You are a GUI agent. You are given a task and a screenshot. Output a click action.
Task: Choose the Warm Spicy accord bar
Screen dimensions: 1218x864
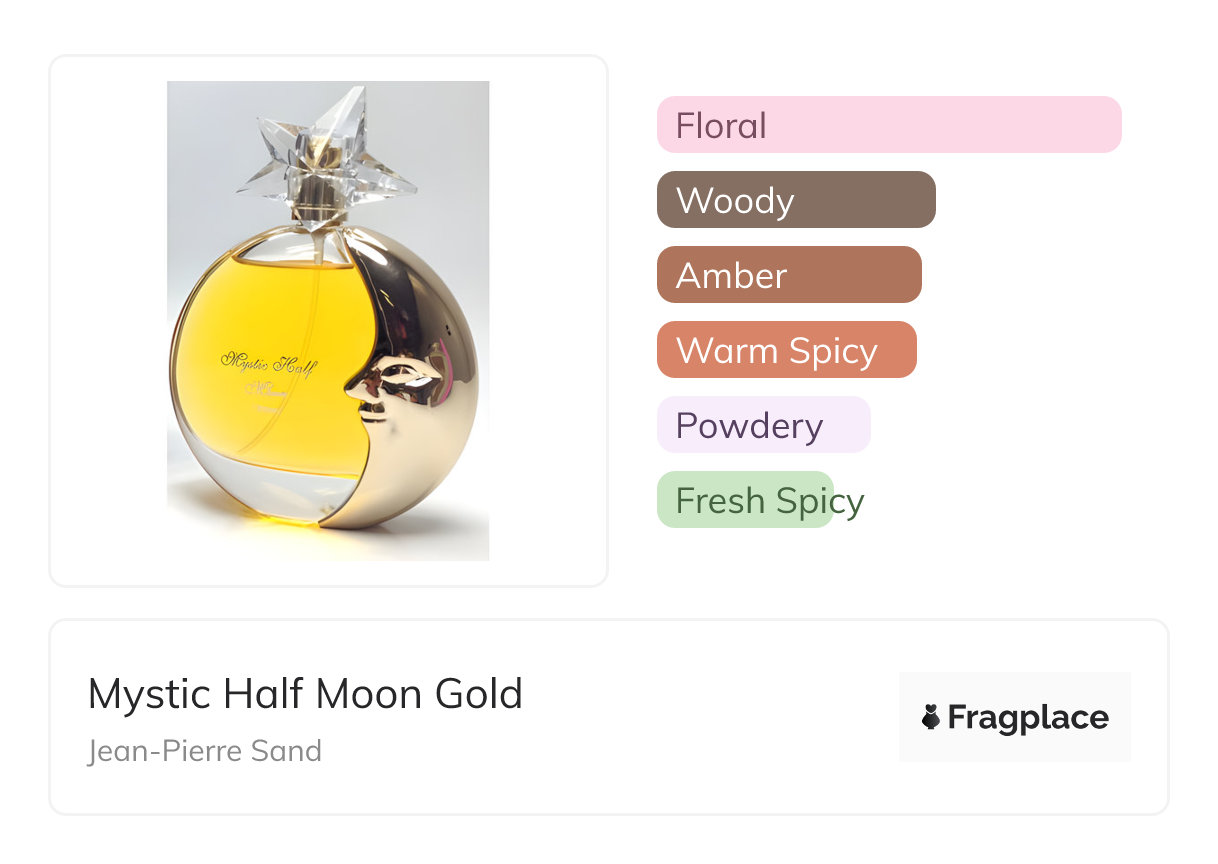[786, 350]
